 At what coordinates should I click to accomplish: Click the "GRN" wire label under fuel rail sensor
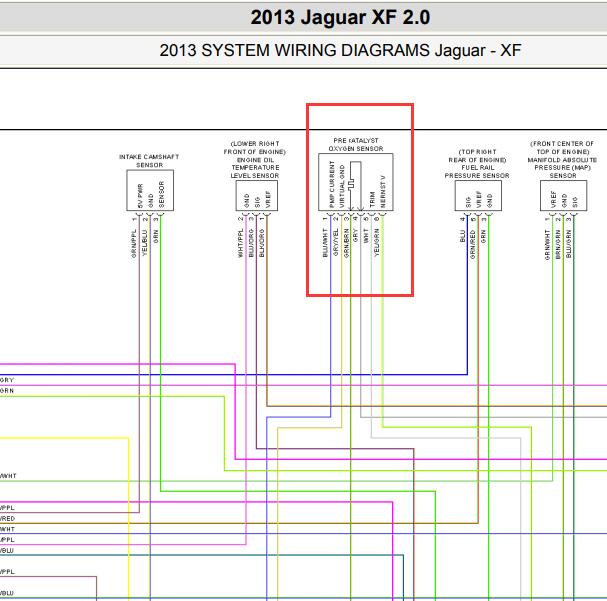(484, 237)
